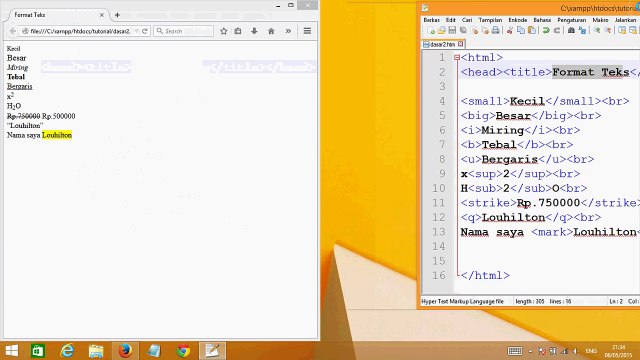Click the underlined Bergaris text in browser

(20, 86)
